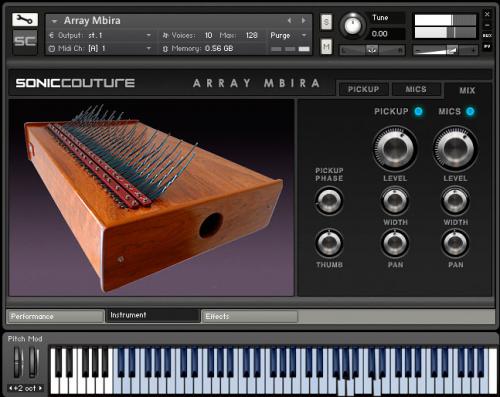Click the Mics LEVEL large knob
Viewport: 500px width, 397px height.
coord(455,148)
